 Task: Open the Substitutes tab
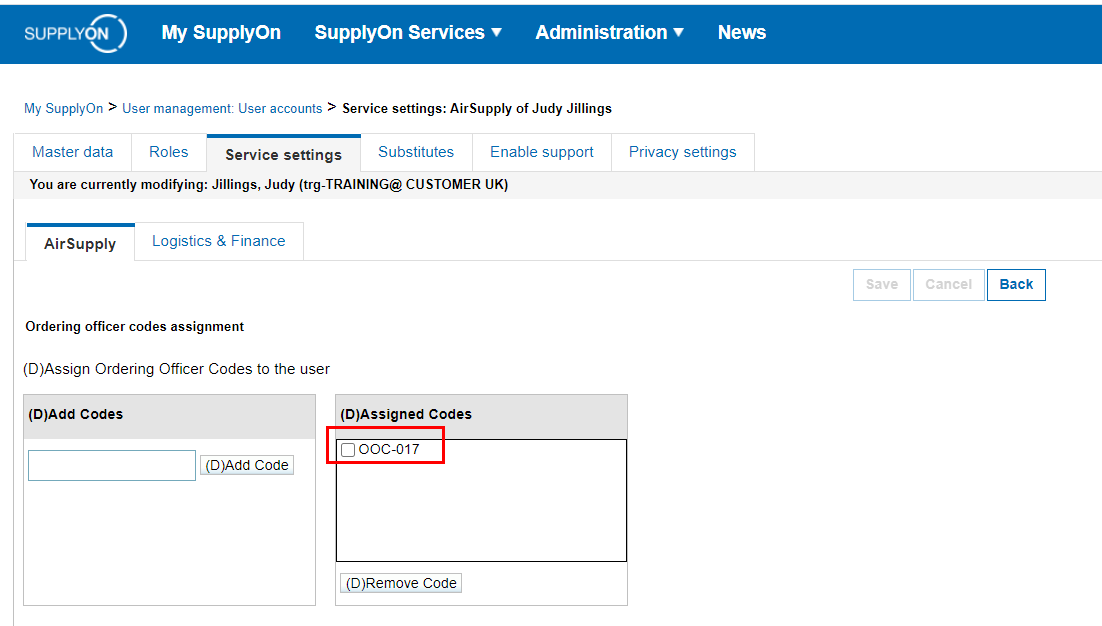(x=416, y=152)
